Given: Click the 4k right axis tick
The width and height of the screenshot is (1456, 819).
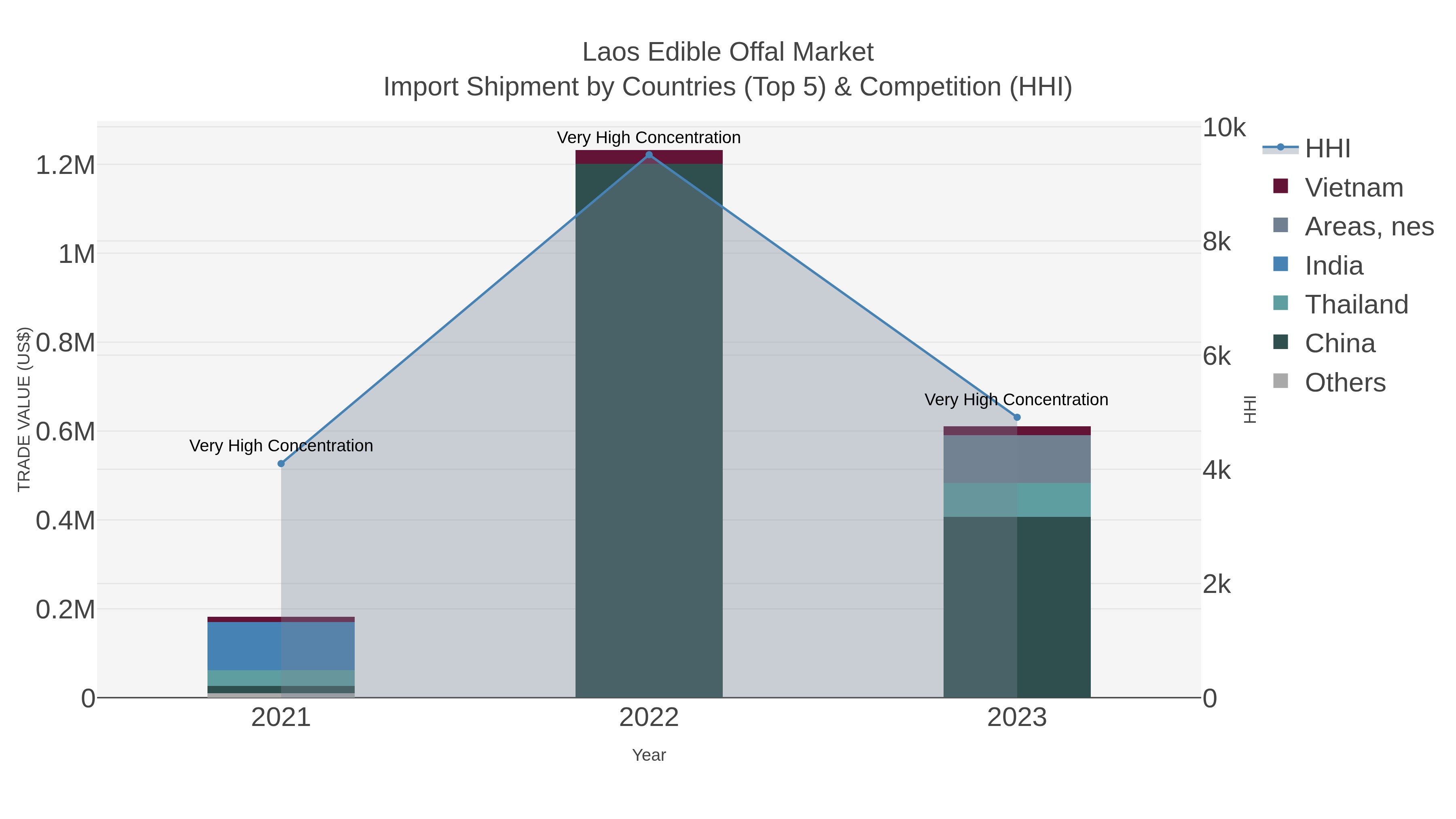Looking at the screenshot, I should 1216,470.
